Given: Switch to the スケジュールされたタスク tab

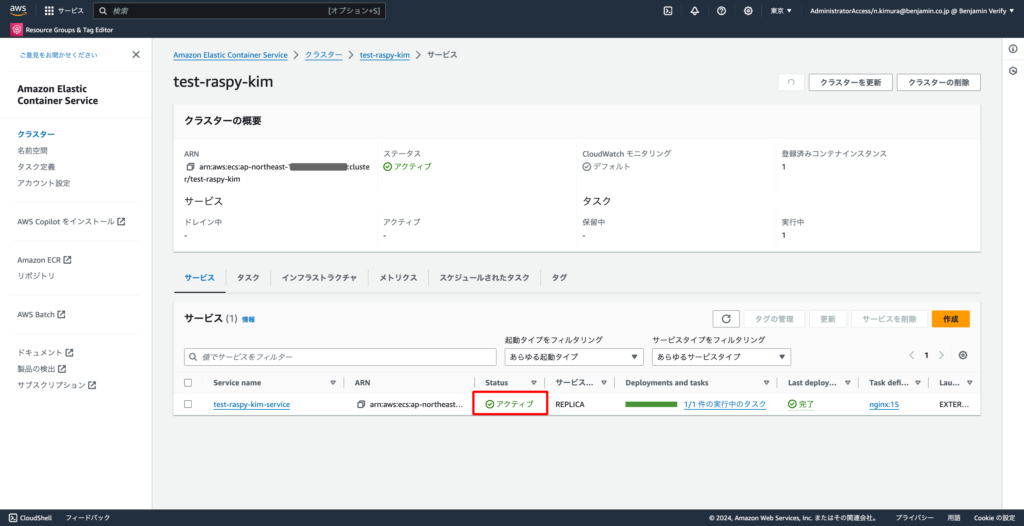Looking at the screenshot, I should [x=485, y=278].
